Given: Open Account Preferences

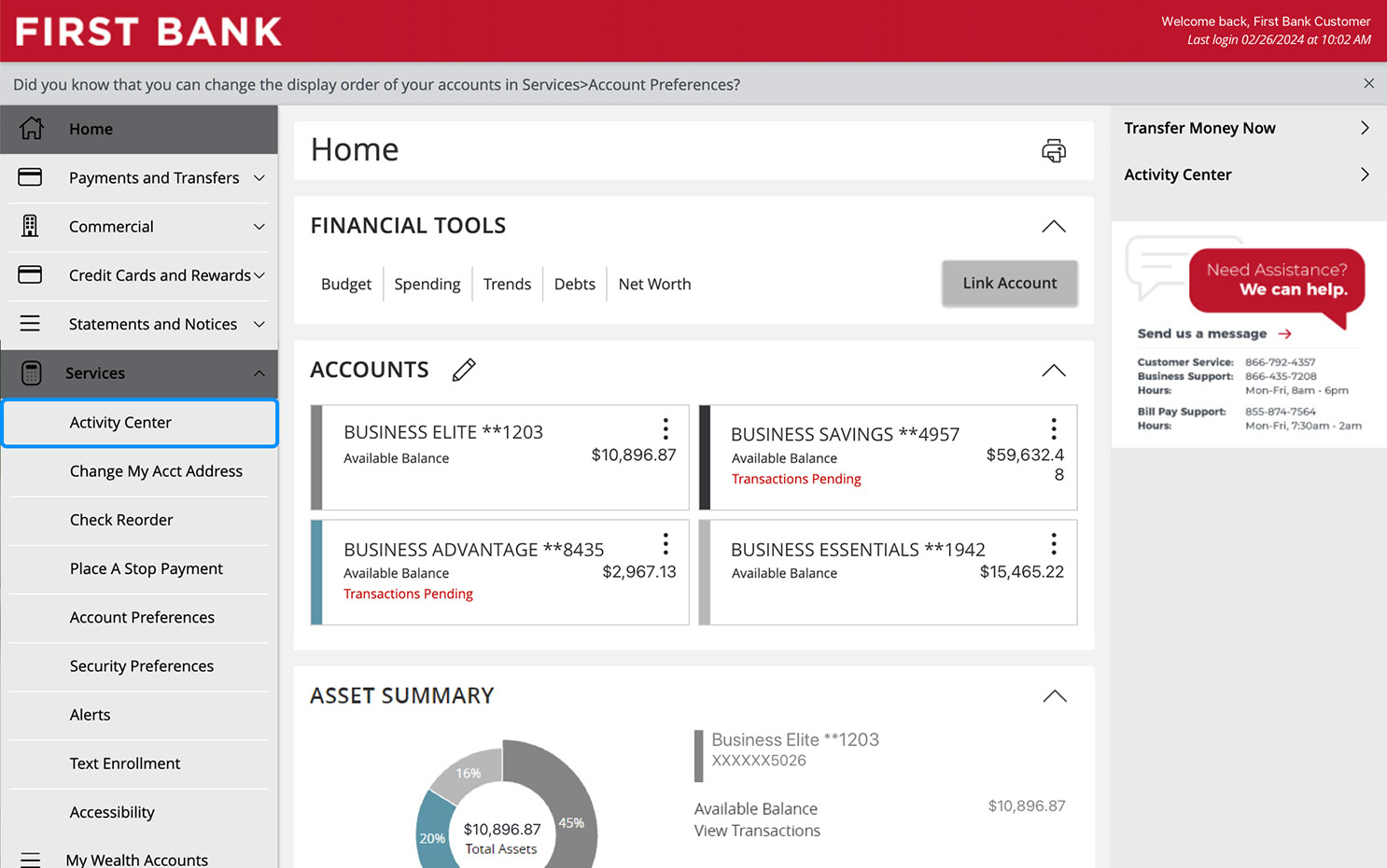Looking at the screenshot, I should tap(140, 617).
